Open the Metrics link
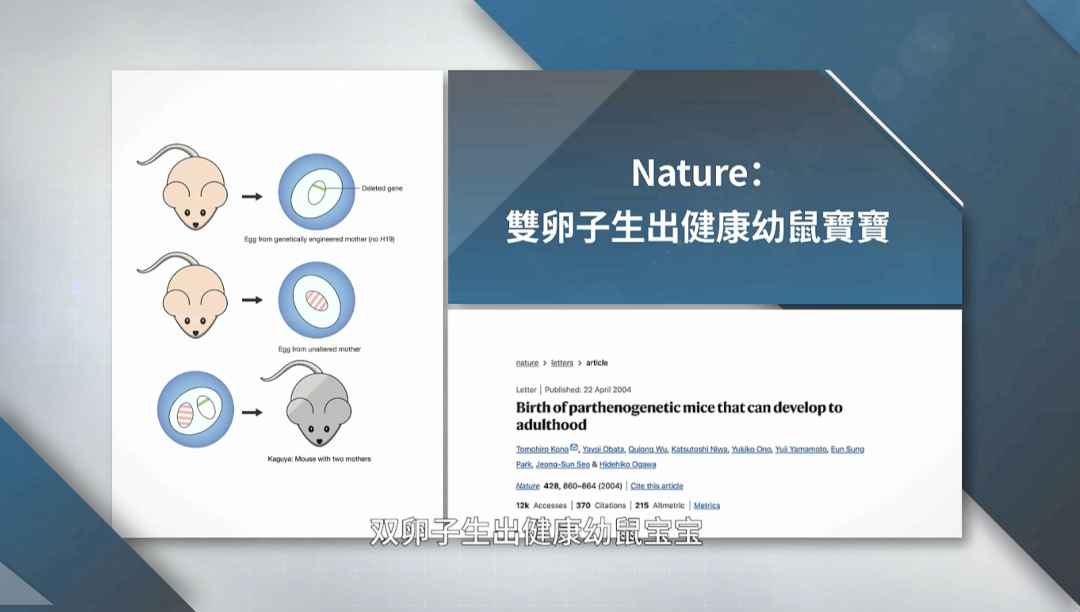Viewport: 1080px width, 612px height. point(707,505)
